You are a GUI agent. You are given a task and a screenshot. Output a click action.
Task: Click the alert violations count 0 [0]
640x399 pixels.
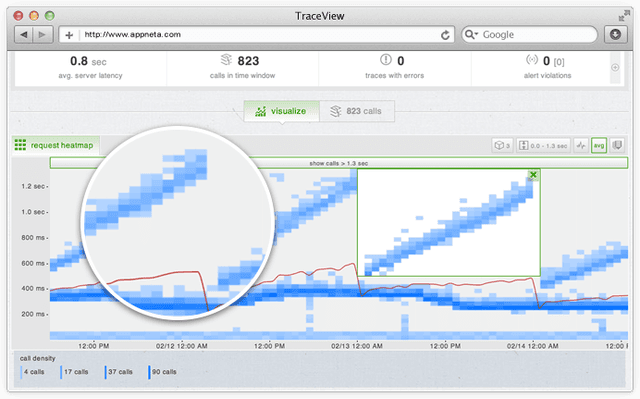coord(554,61)
